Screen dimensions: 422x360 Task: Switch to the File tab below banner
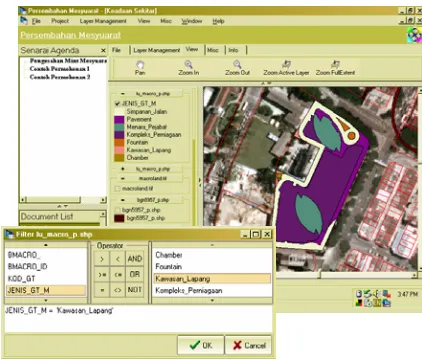(x=116, y=50)
